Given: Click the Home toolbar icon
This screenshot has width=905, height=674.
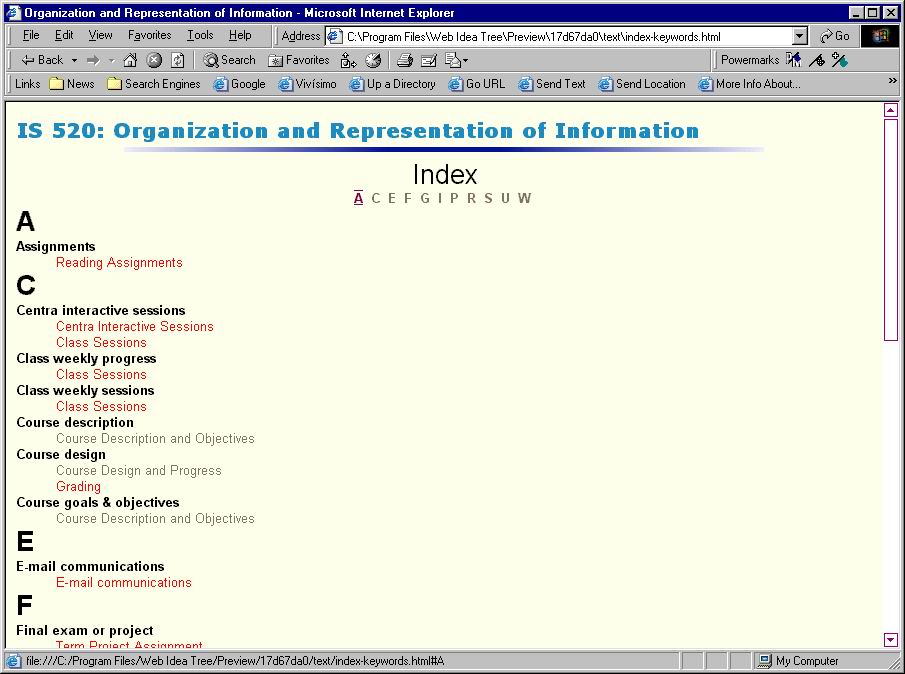Looking at the screenshot, I should coord(130,60).
